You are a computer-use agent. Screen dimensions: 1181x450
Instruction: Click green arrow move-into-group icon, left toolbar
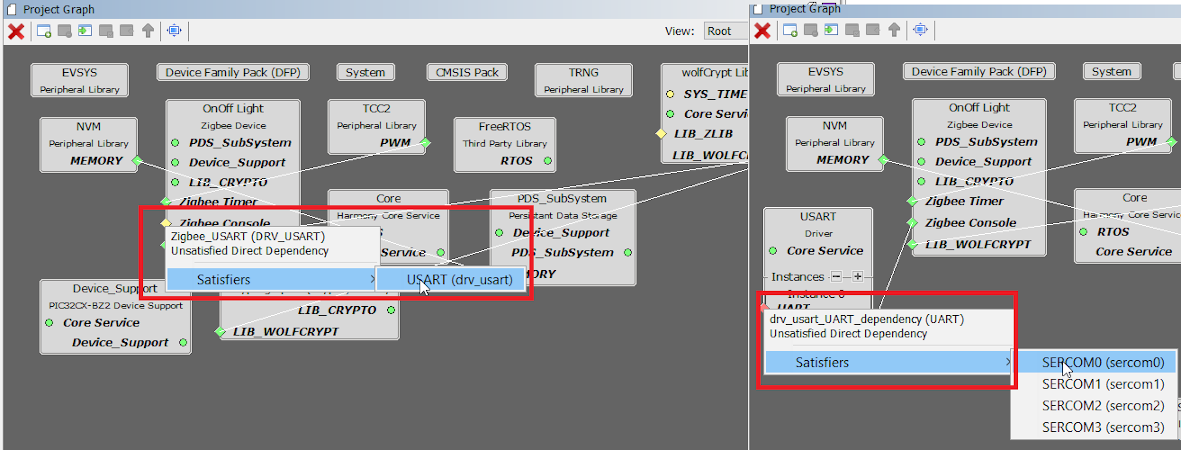pyautogui.click(x=85, y=31)
